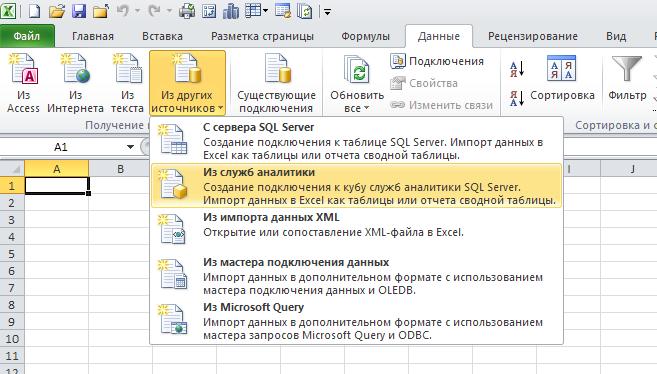Click Изменить связи in the ribbon
The height and width of the screenshot is (374, 657).
pyautogui.click(x=442, y=105)
